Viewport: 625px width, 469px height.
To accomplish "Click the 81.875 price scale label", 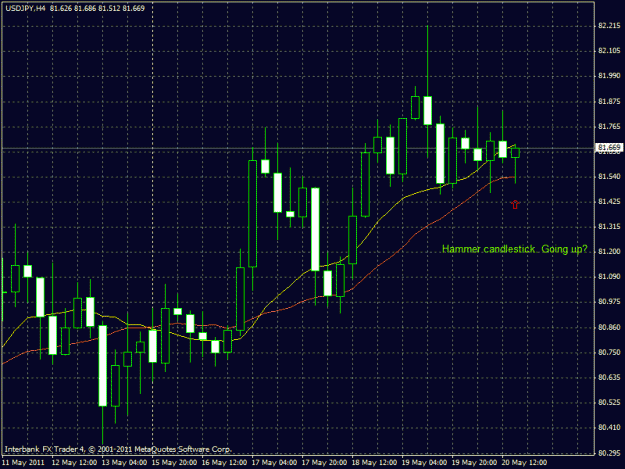I will point(609,102).
